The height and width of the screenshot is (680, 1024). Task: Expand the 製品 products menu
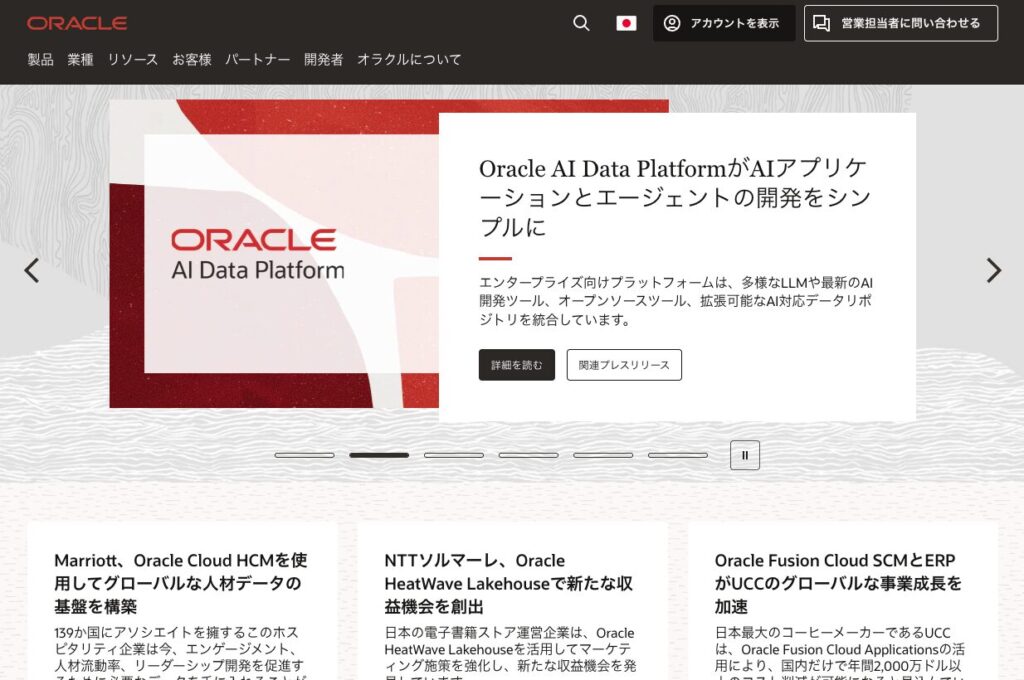[40, 60]
